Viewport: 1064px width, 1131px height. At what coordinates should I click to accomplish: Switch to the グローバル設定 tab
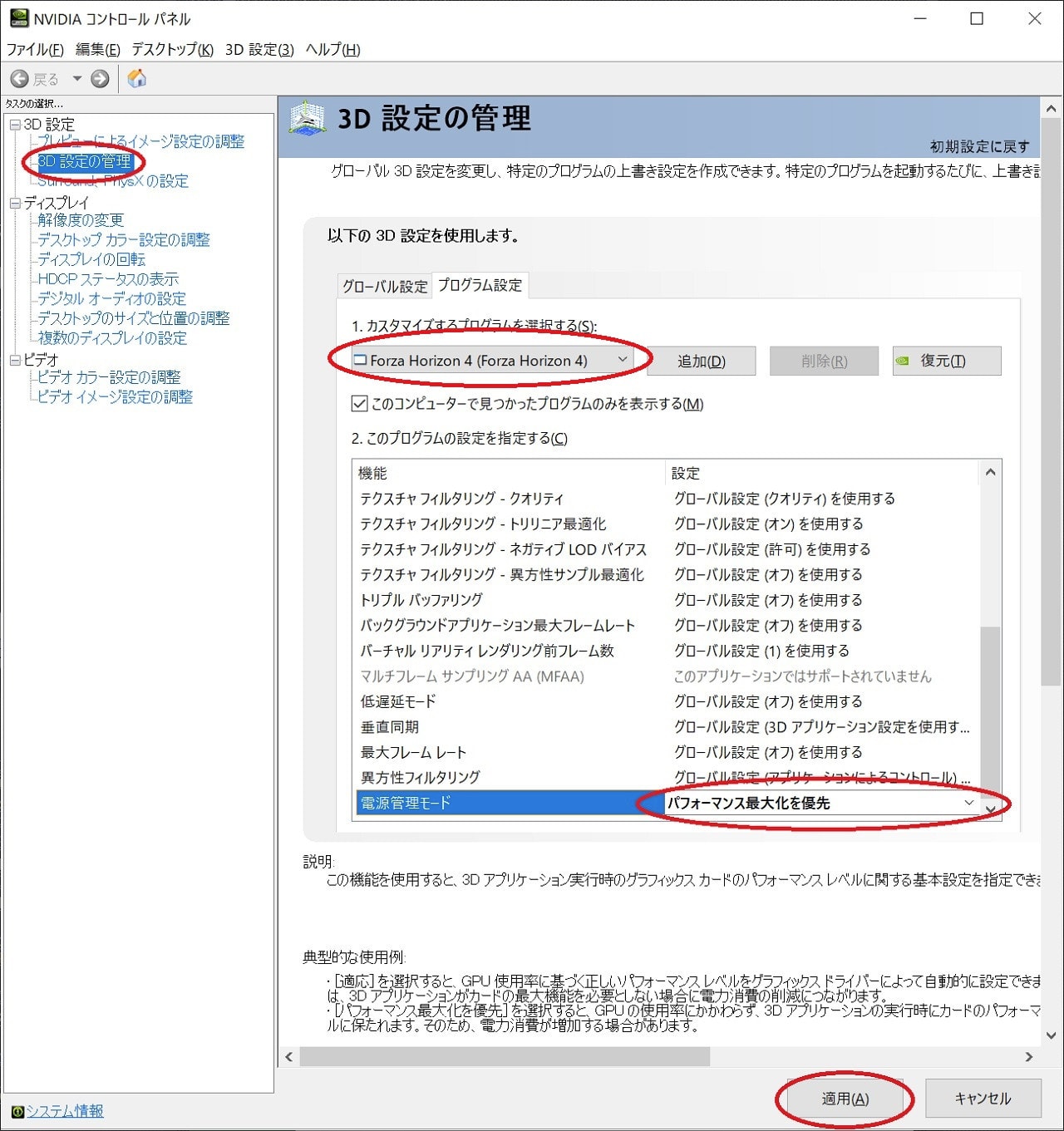[x=385, y=286]
